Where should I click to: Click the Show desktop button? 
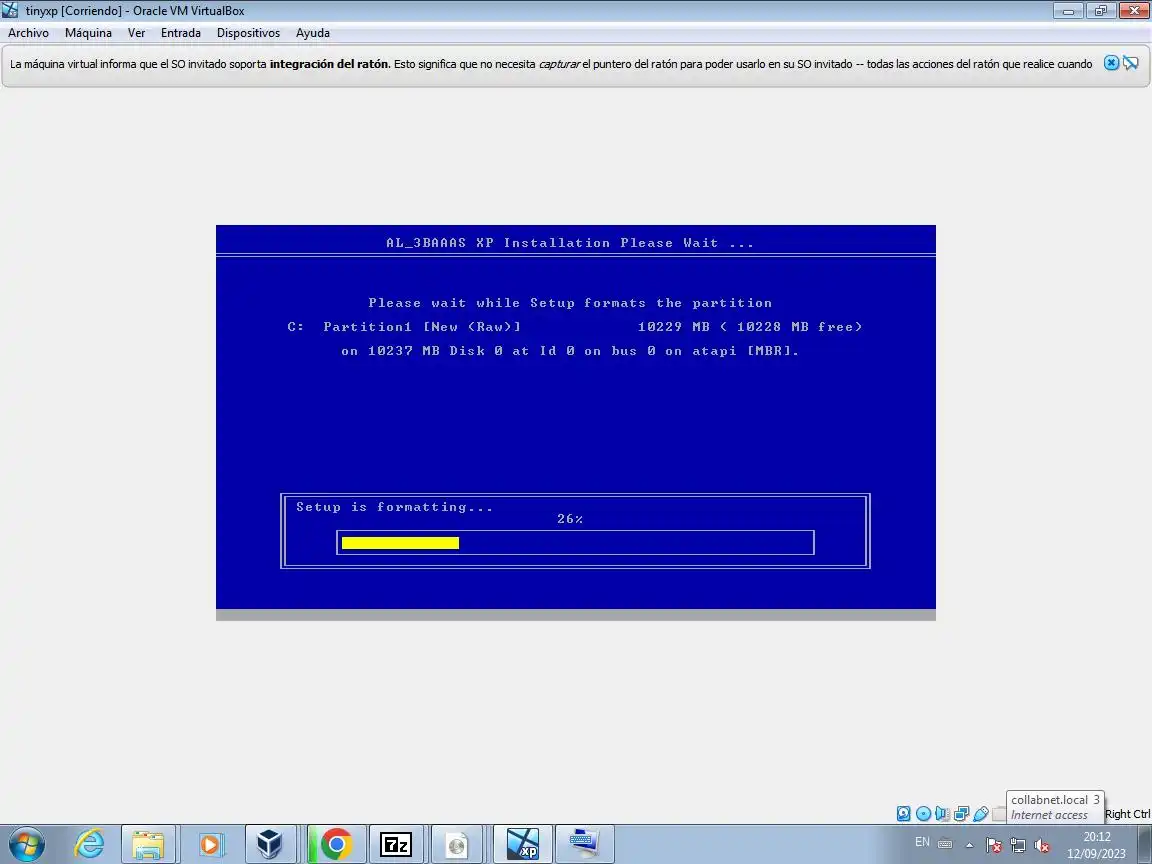1145,844
